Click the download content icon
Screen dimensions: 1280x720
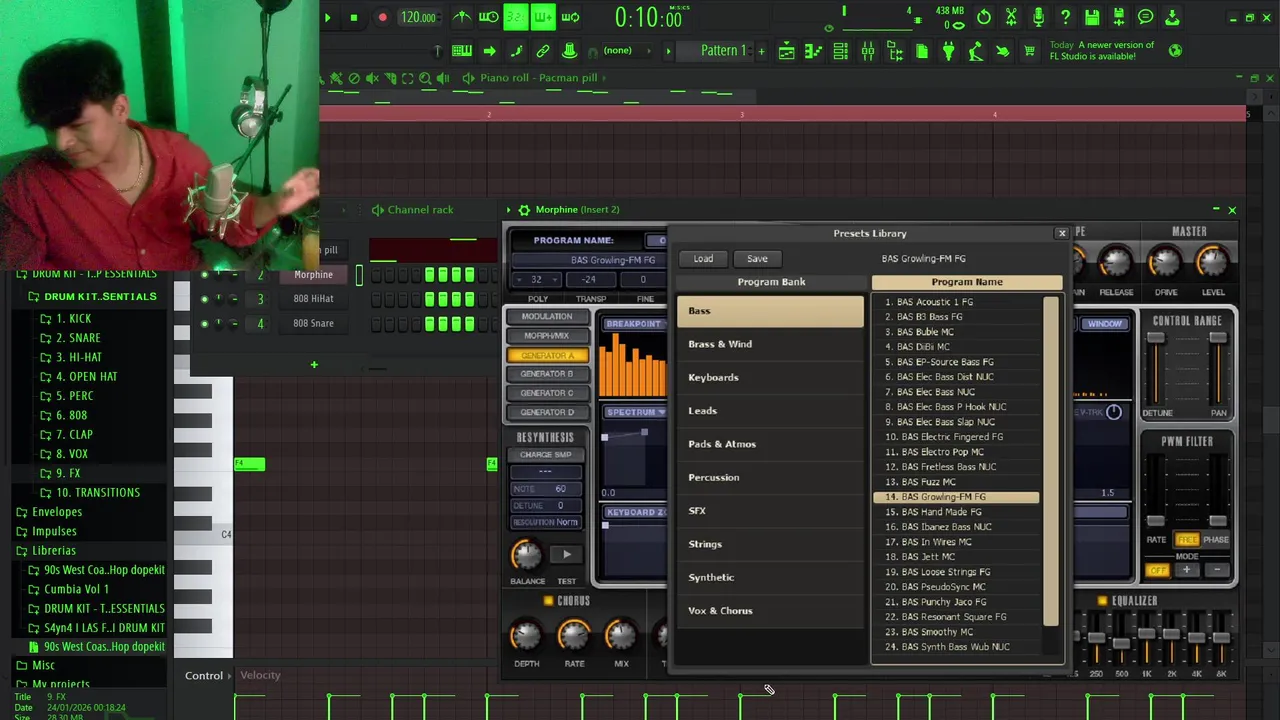tap(1173, 17)
